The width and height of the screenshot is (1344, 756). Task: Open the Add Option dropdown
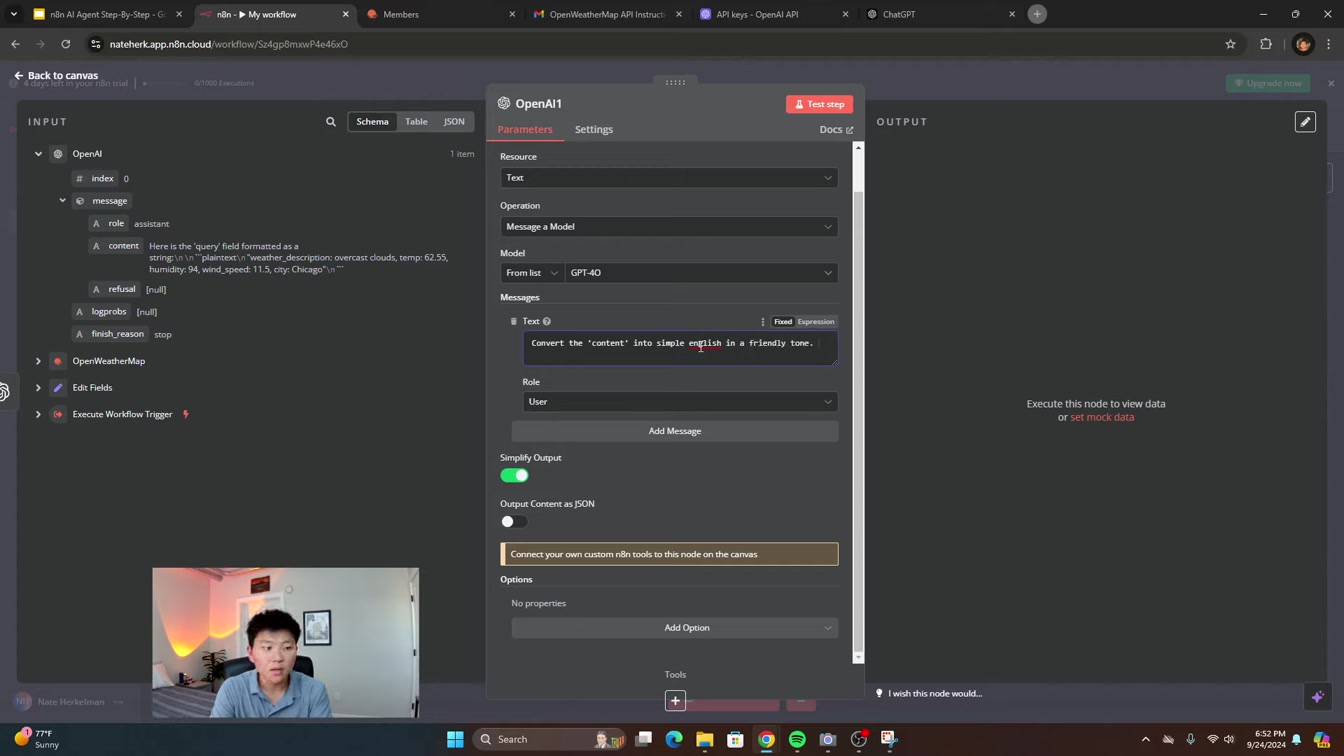pos(675,628)
